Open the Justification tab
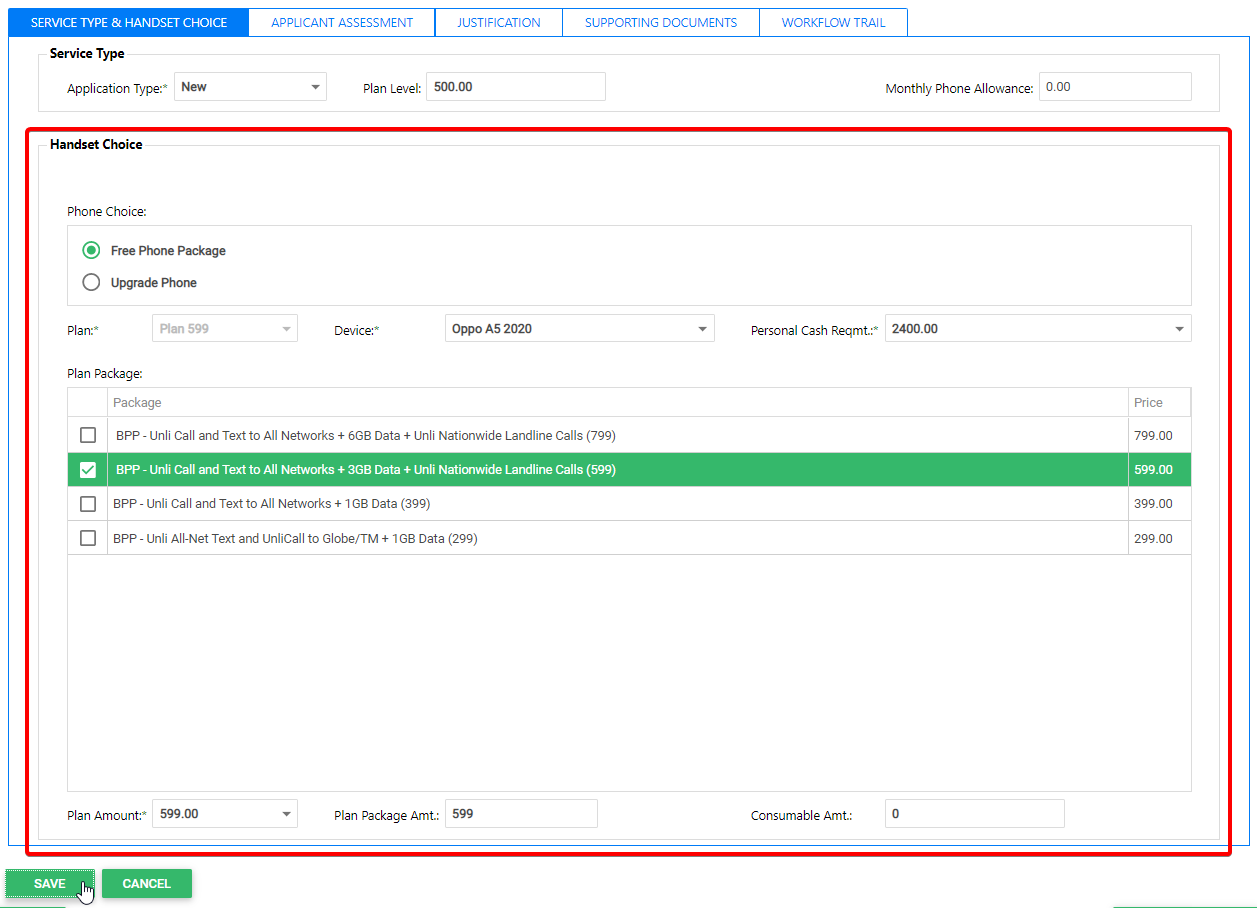 coord(498,22)
